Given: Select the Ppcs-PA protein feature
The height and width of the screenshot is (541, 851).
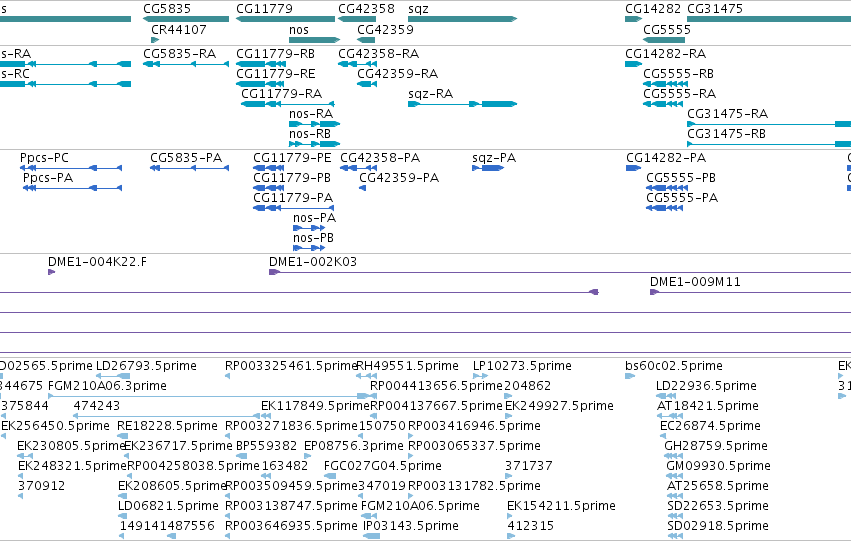Looking at the screenshot, I should 72,188.
